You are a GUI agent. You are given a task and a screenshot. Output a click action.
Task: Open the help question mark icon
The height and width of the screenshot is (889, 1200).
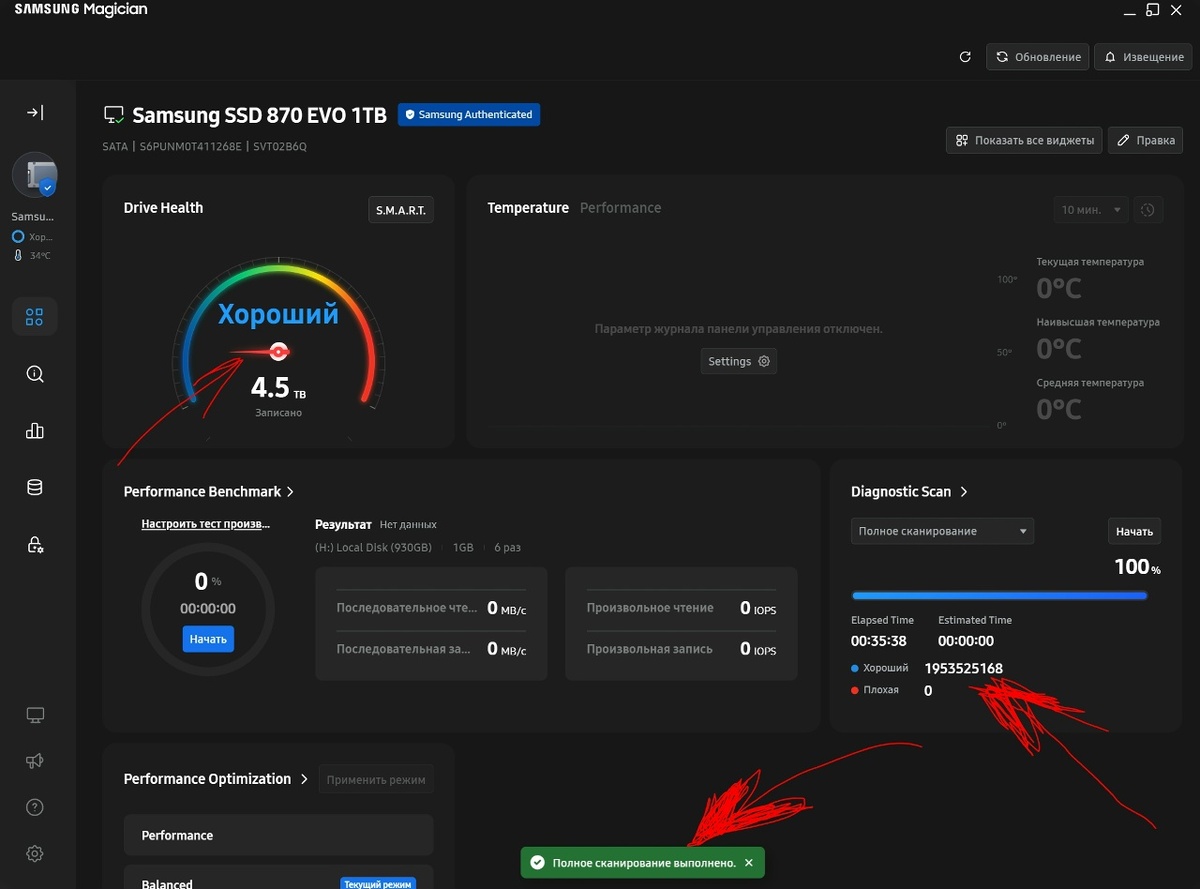click(35, 808)
